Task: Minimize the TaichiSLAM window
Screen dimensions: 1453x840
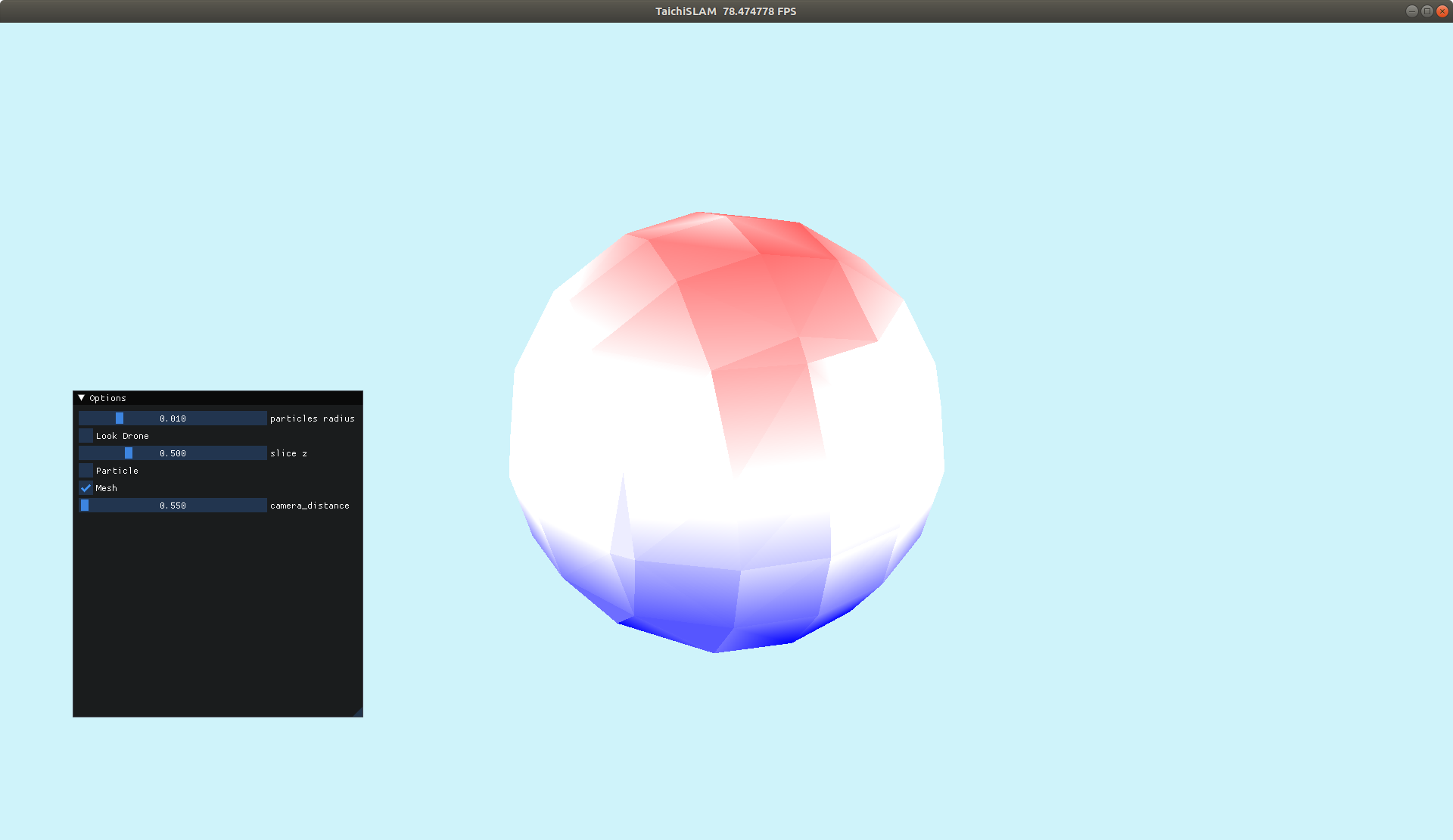Action: tap(1411, 11)
